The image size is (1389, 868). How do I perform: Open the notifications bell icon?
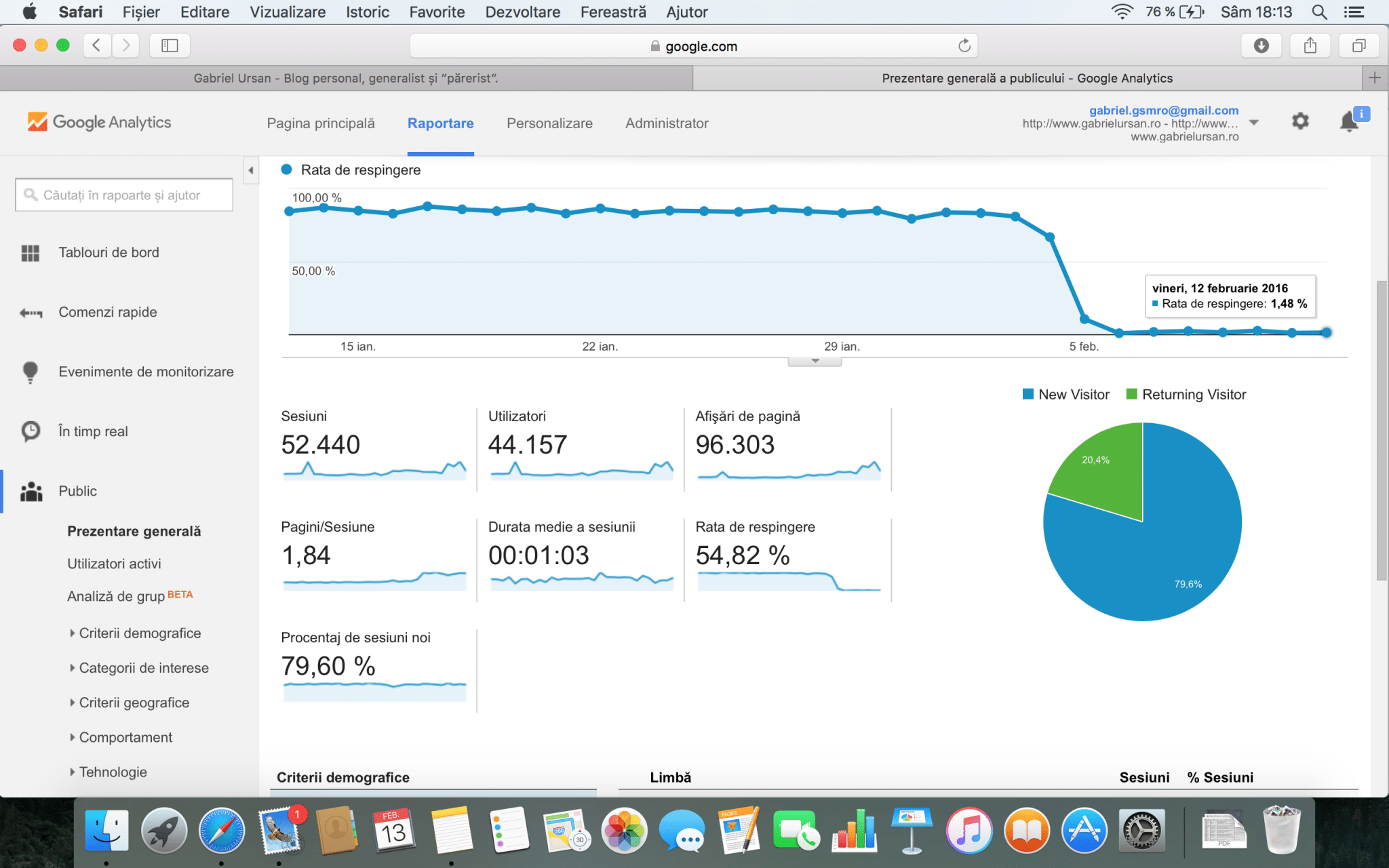pos(1350,121)
